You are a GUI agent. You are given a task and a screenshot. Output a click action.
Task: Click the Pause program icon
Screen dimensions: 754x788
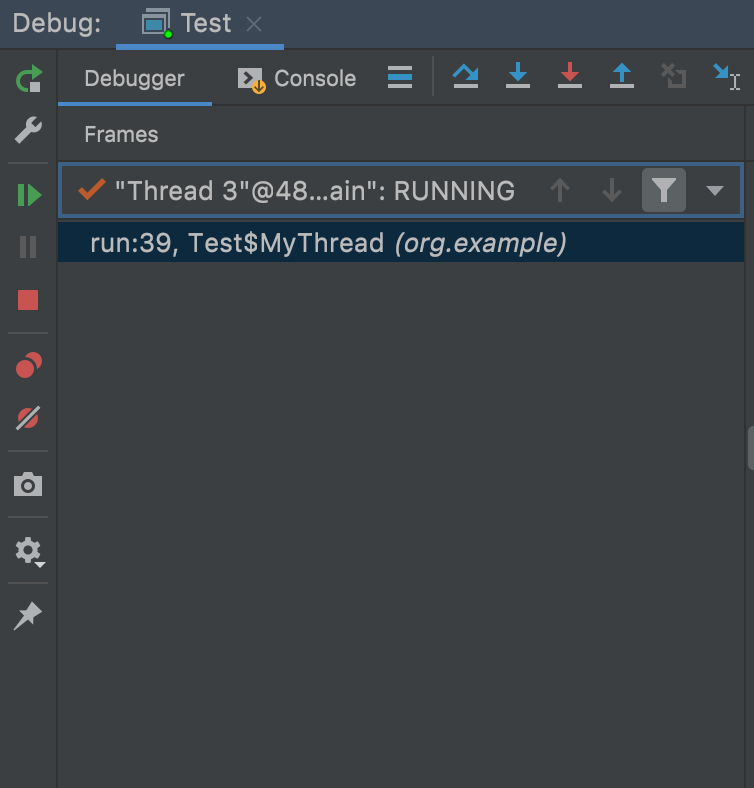coord(28,247)
